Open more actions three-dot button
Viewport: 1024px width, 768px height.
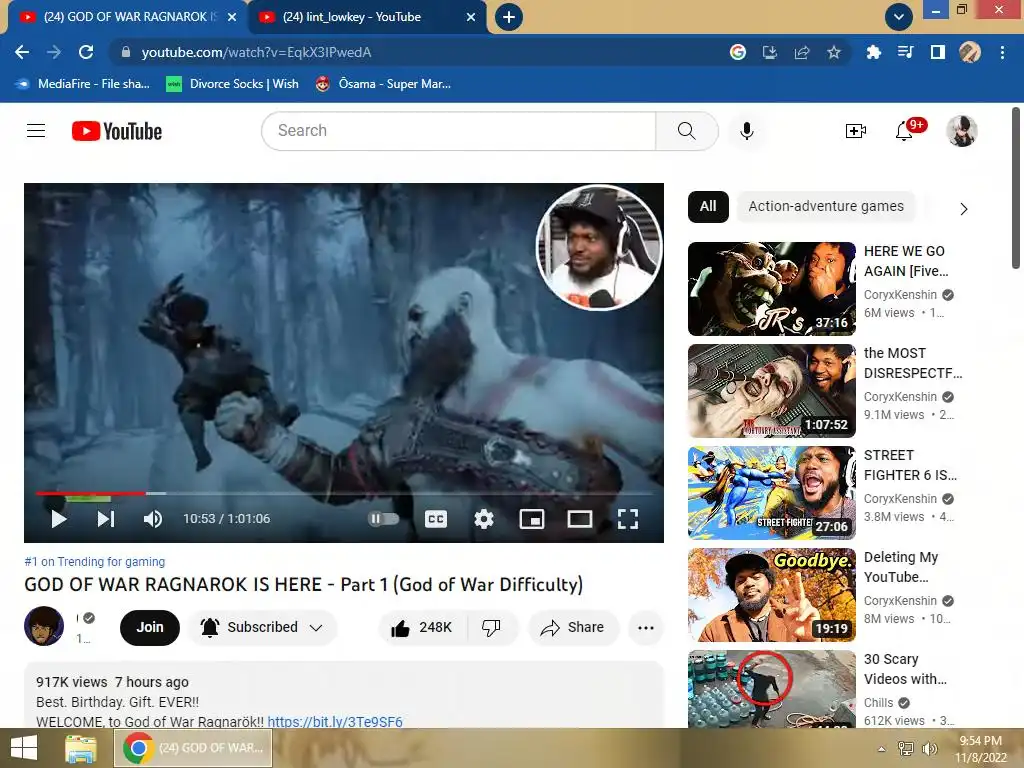click(646, 628)
